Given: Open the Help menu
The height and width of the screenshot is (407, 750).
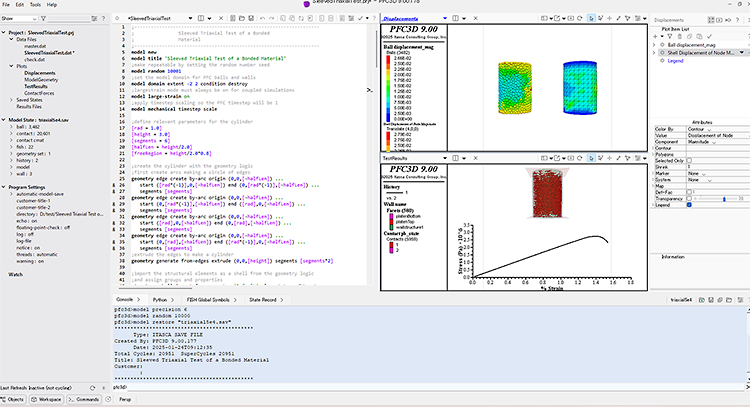Looking at the screenshot, I should [52, 4].
